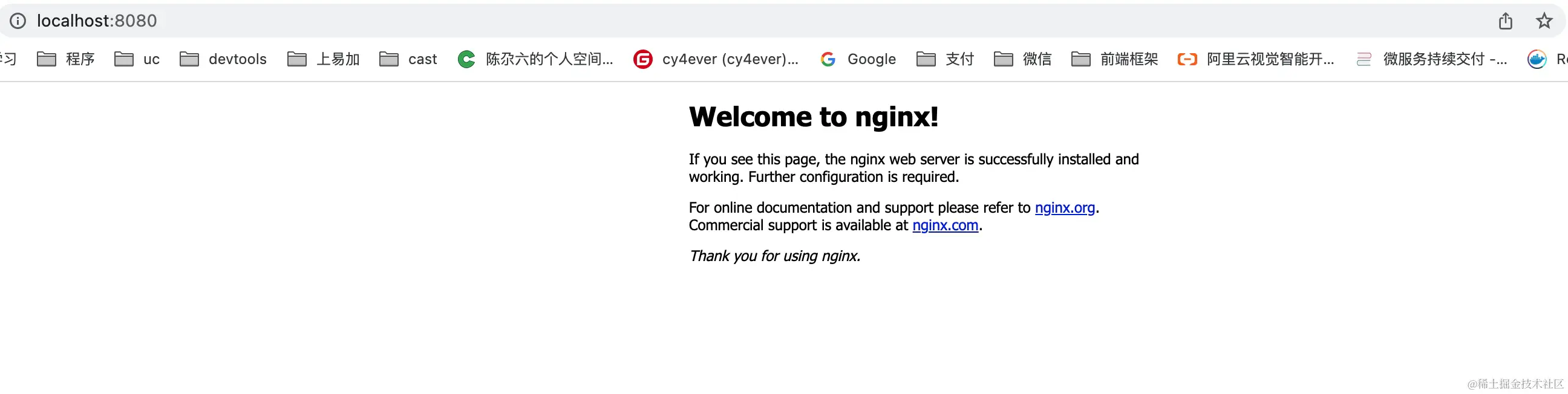Open the 程序 bookmark folder
1568x394 pixels.
coord(66,59)
